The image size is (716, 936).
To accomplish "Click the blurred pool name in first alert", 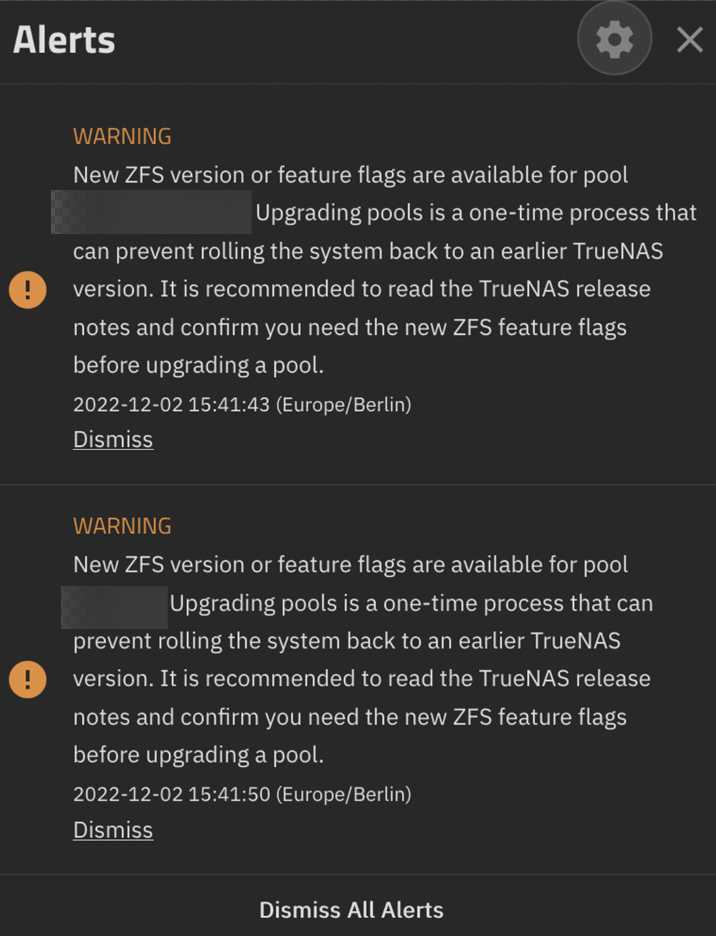I will pyautogui.click(x=151, y=212).
